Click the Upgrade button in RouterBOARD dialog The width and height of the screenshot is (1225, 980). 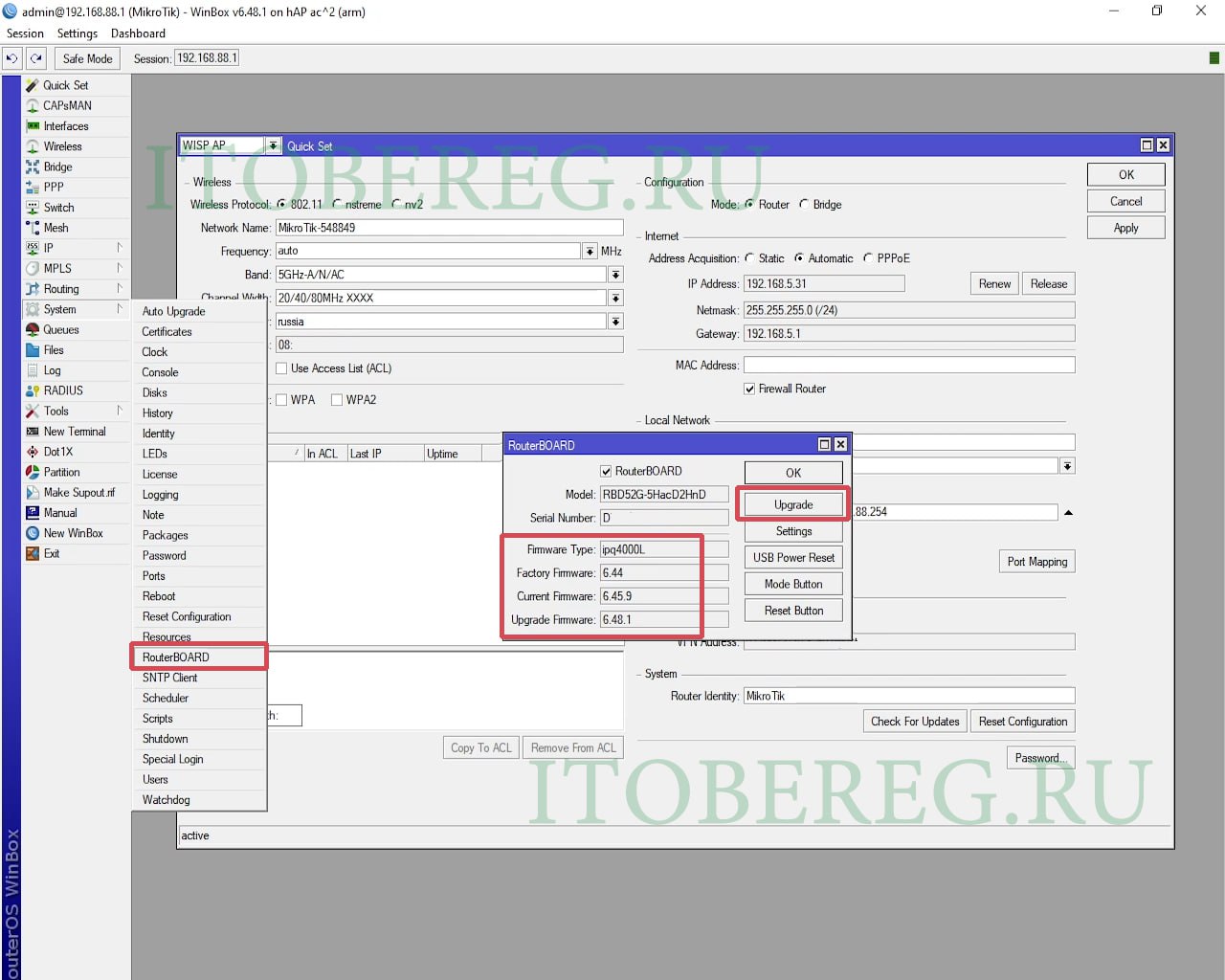(793, 504)
